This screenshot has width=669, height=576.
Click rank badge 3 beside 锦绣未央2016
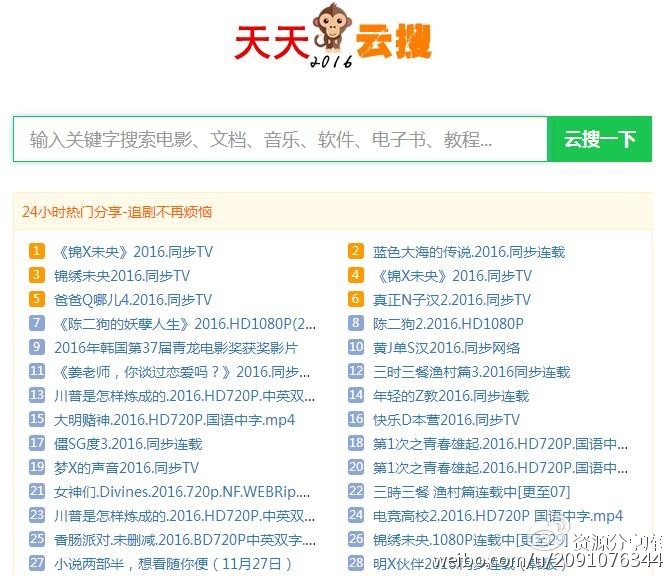click(x=37, y=275)
